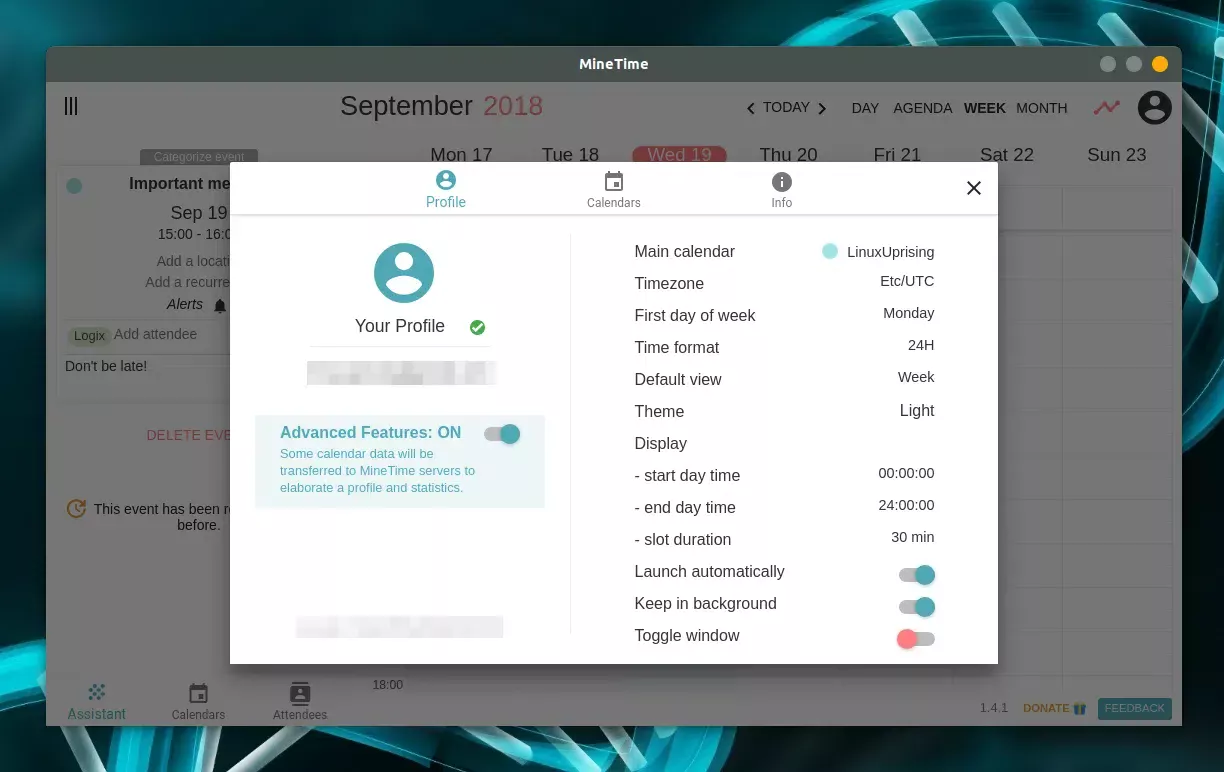1224x772 pixels.
Task: Go to previous week with left chevron
Action: coord(751,108)
